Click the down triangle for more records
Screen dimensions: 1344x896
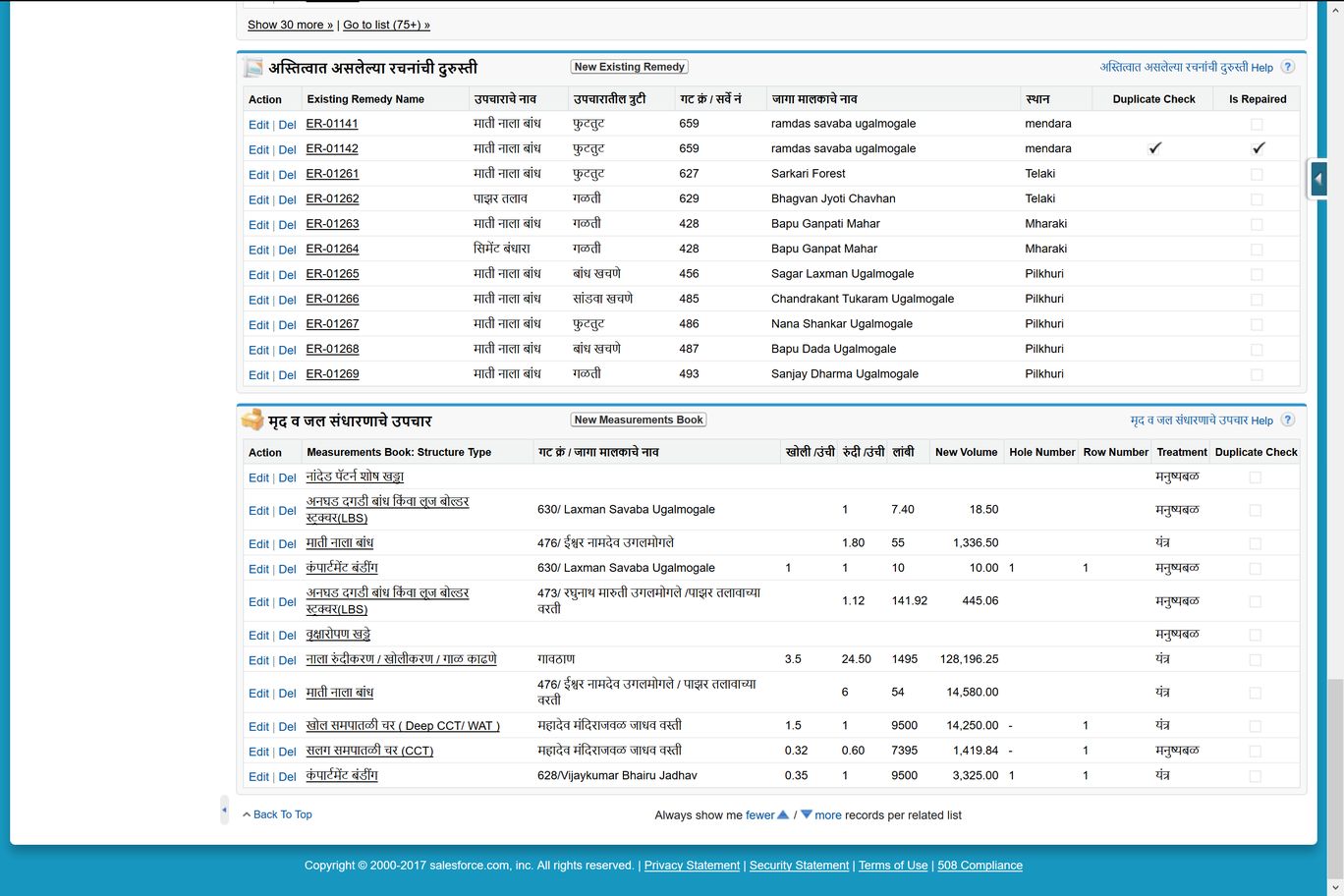[x=806, y=814]
